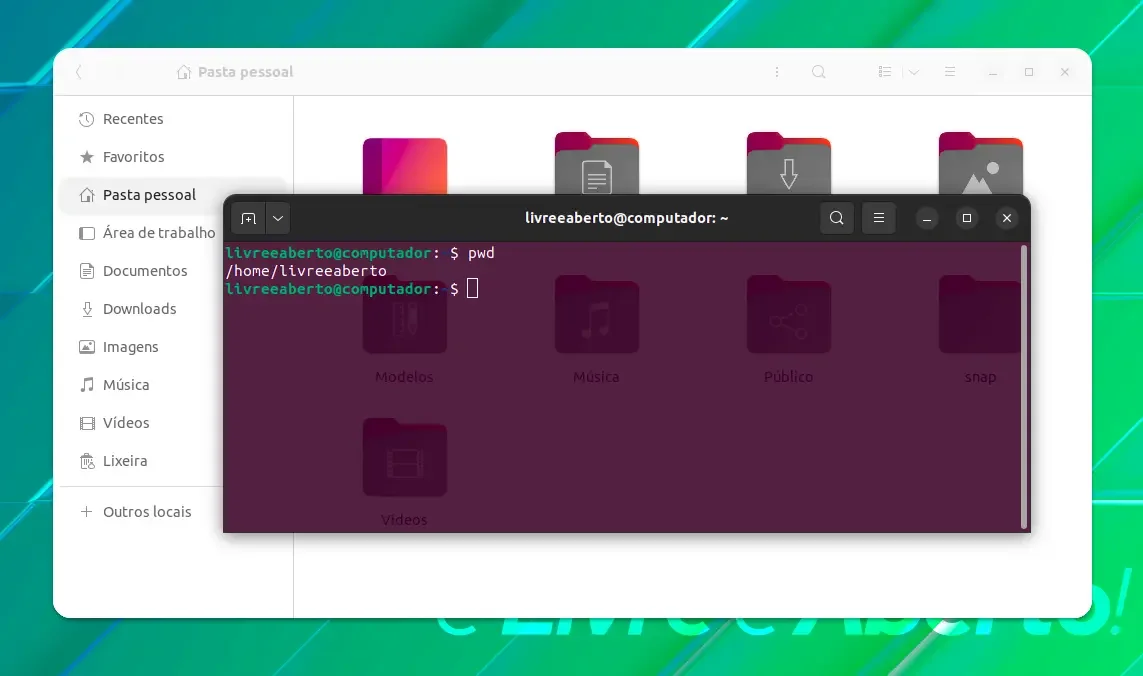Close the terminal window
Screen dimensions: 1143x676
pos(1007,218)
